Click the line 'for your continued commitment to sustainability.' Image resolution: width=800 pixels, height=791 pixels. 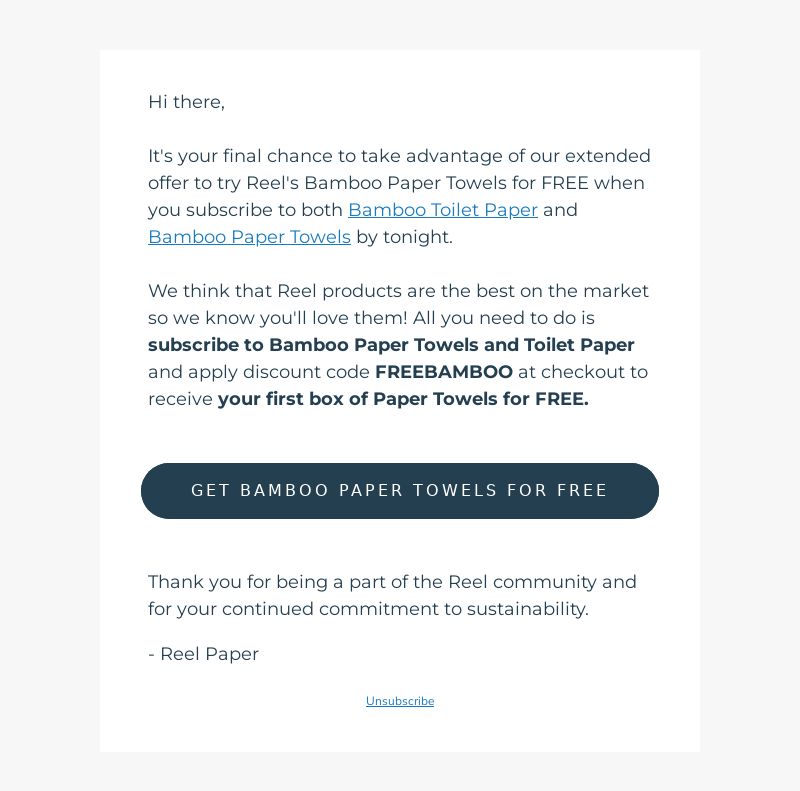(368, 609)
